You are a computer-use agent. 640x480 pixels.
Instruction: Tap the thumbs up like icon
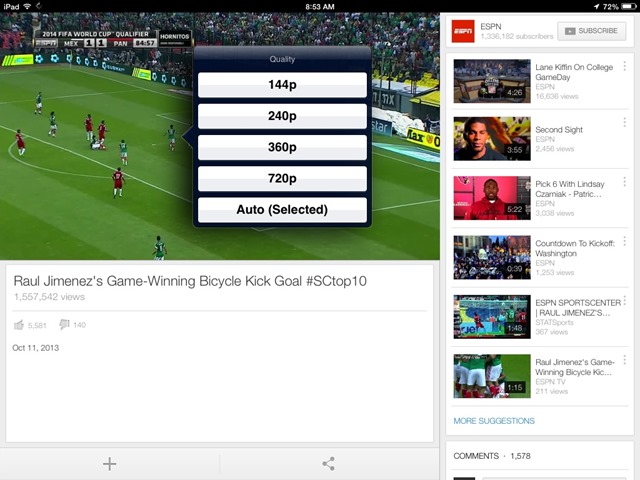tap(19, 325)
